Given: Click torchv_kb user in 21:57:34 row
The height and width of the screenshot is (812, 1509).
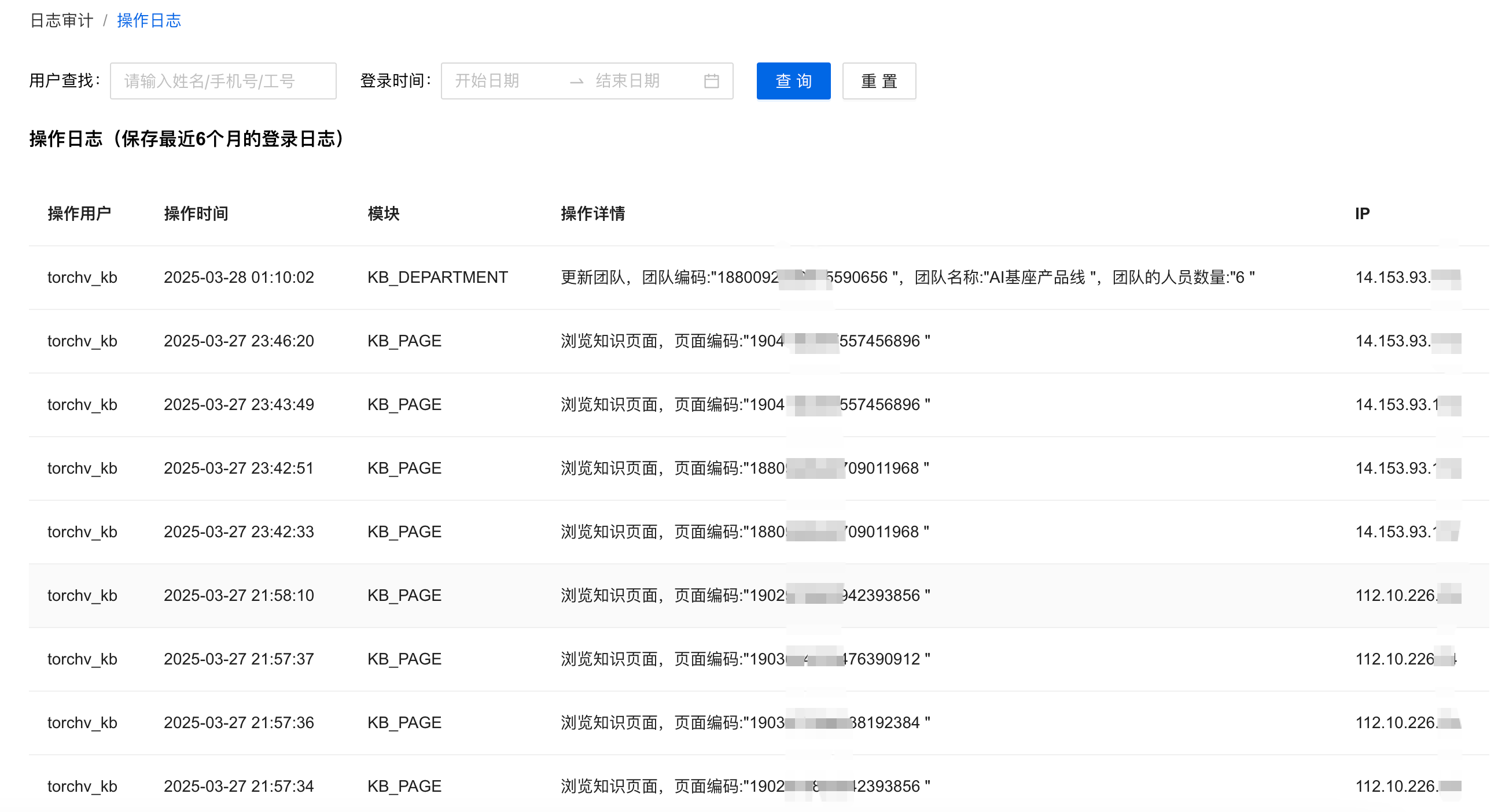Looking at the screenshot, I should [83, 787].
